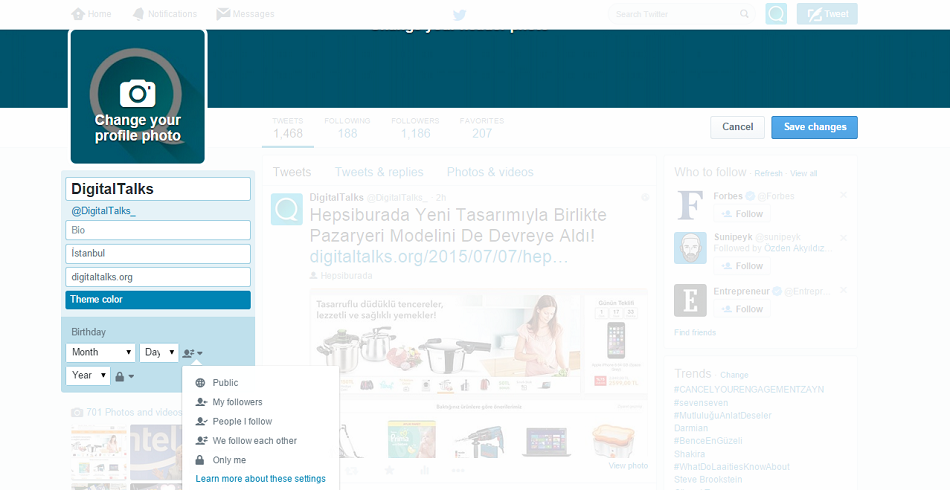Open the Day birthday dropdown
Viewport: 950px width, 490px height.
point(159,352)
